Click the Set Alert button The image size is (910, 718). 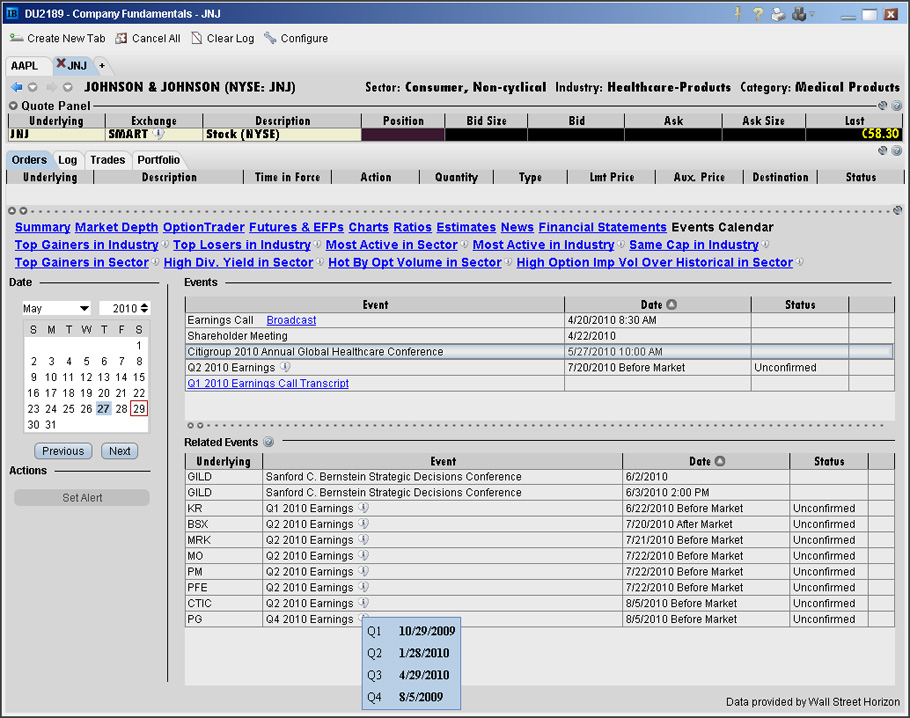pyautogui.click(x=82, y=497)
